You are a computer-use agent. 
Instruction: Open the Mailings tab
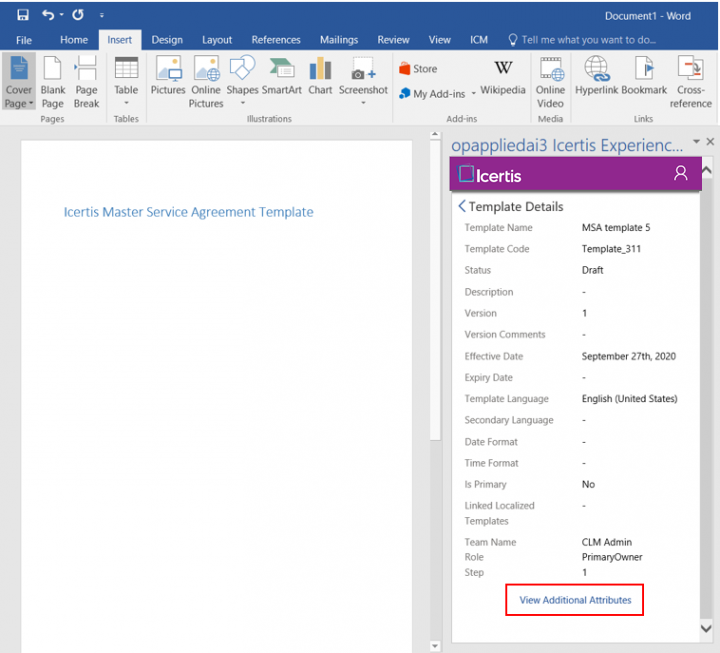[339, 40]
